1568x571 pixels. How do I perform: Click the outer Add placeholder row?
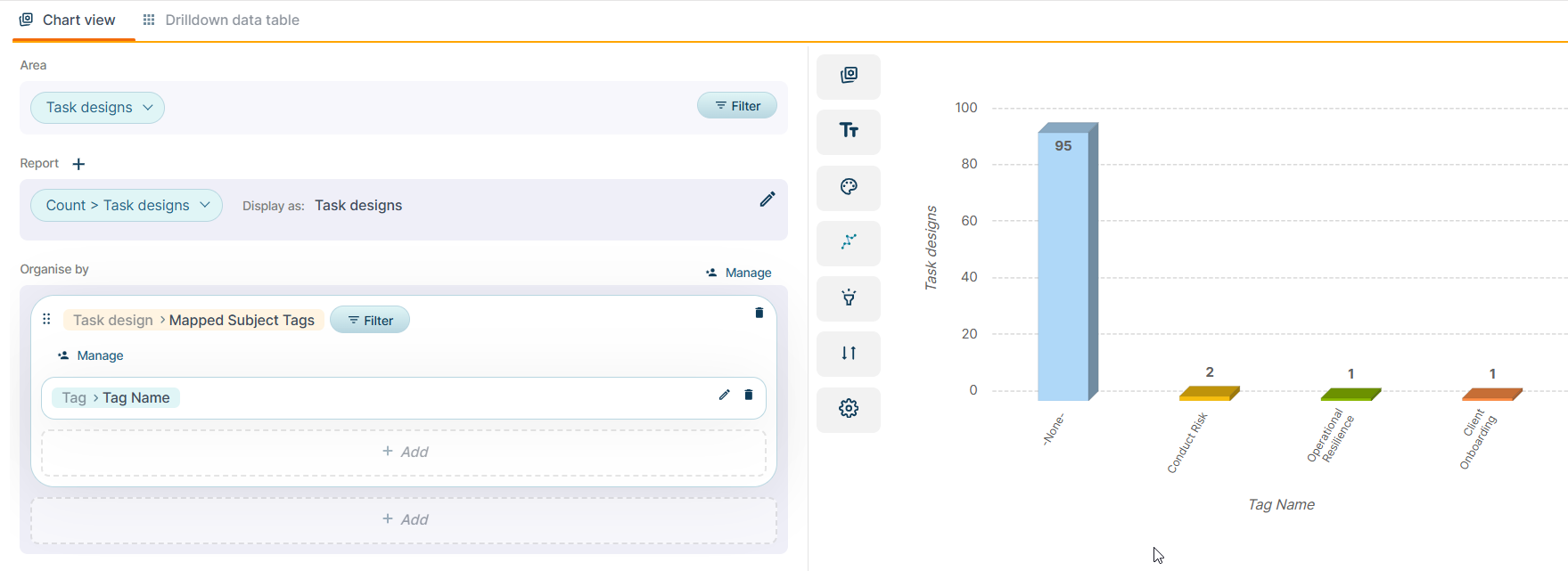click(404, 519)
